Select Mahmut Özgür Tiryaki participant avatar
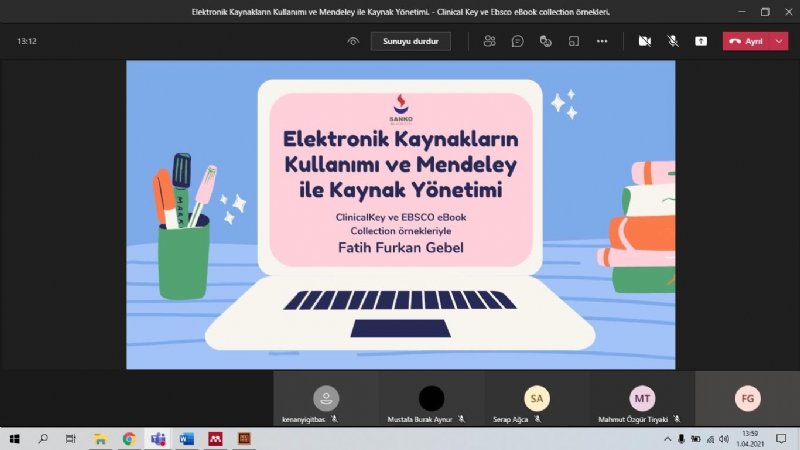The width and height of the screenshot is (800, 450). (x=642, y=398)
